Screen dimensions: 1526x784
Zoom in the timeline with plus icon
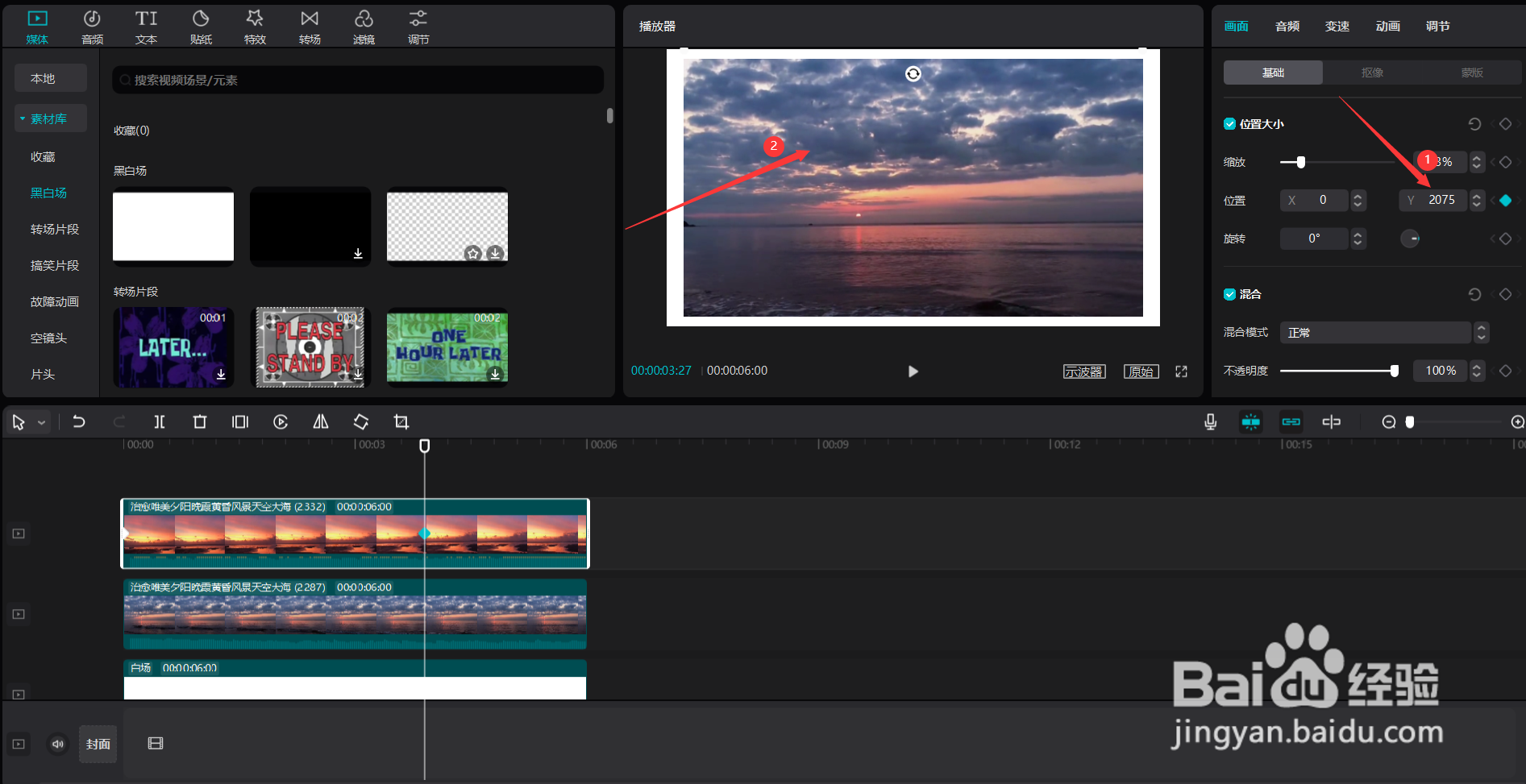coord(1517,422)
